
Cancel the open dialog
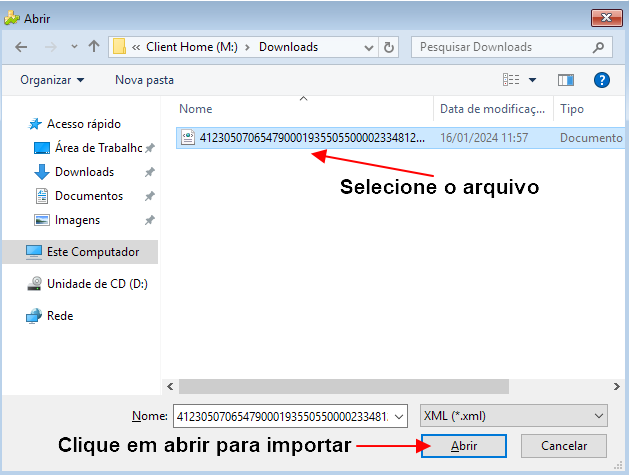564,446
